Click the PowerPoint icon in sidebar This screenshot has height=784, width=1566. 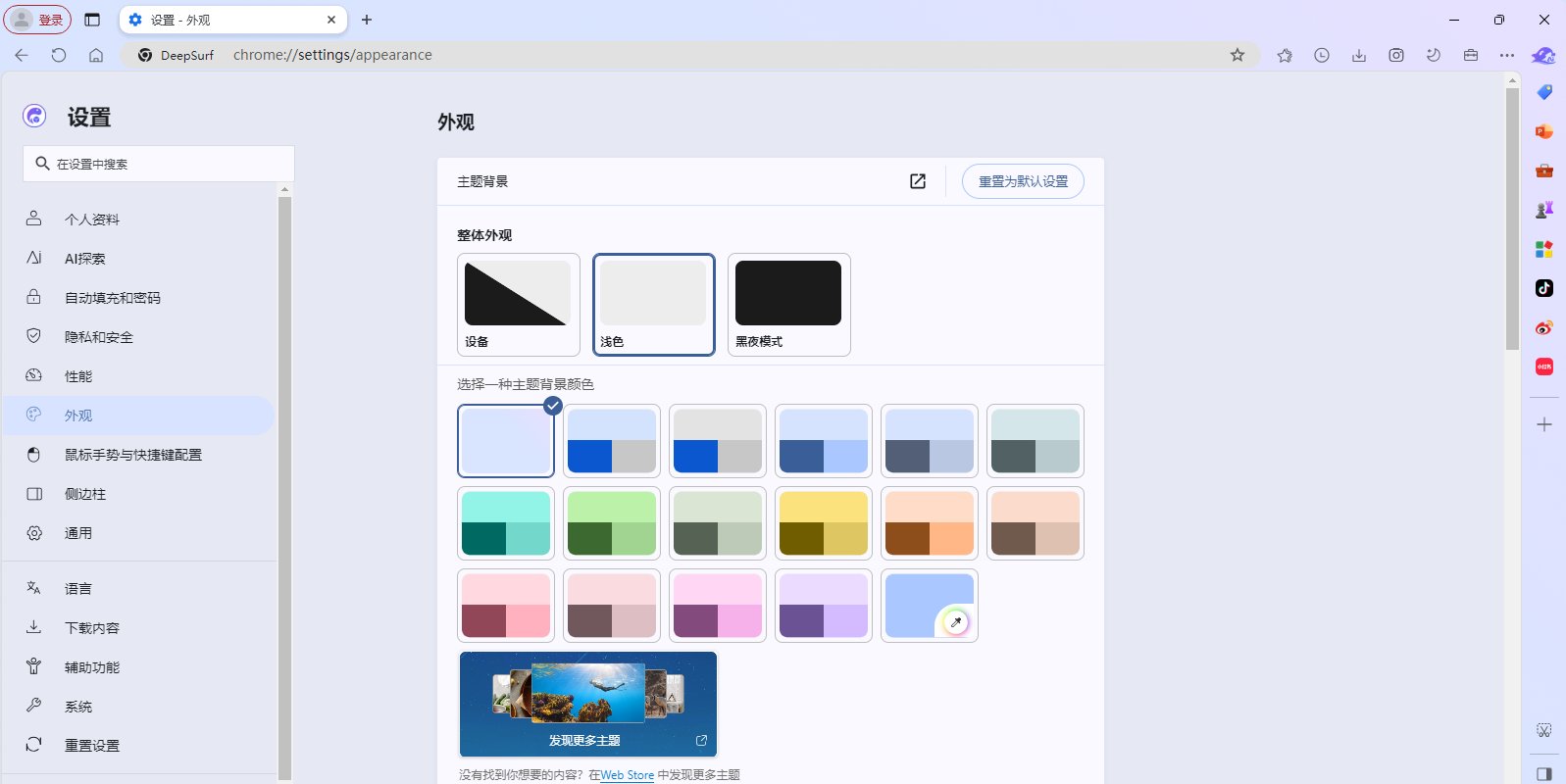[1543, 131]
